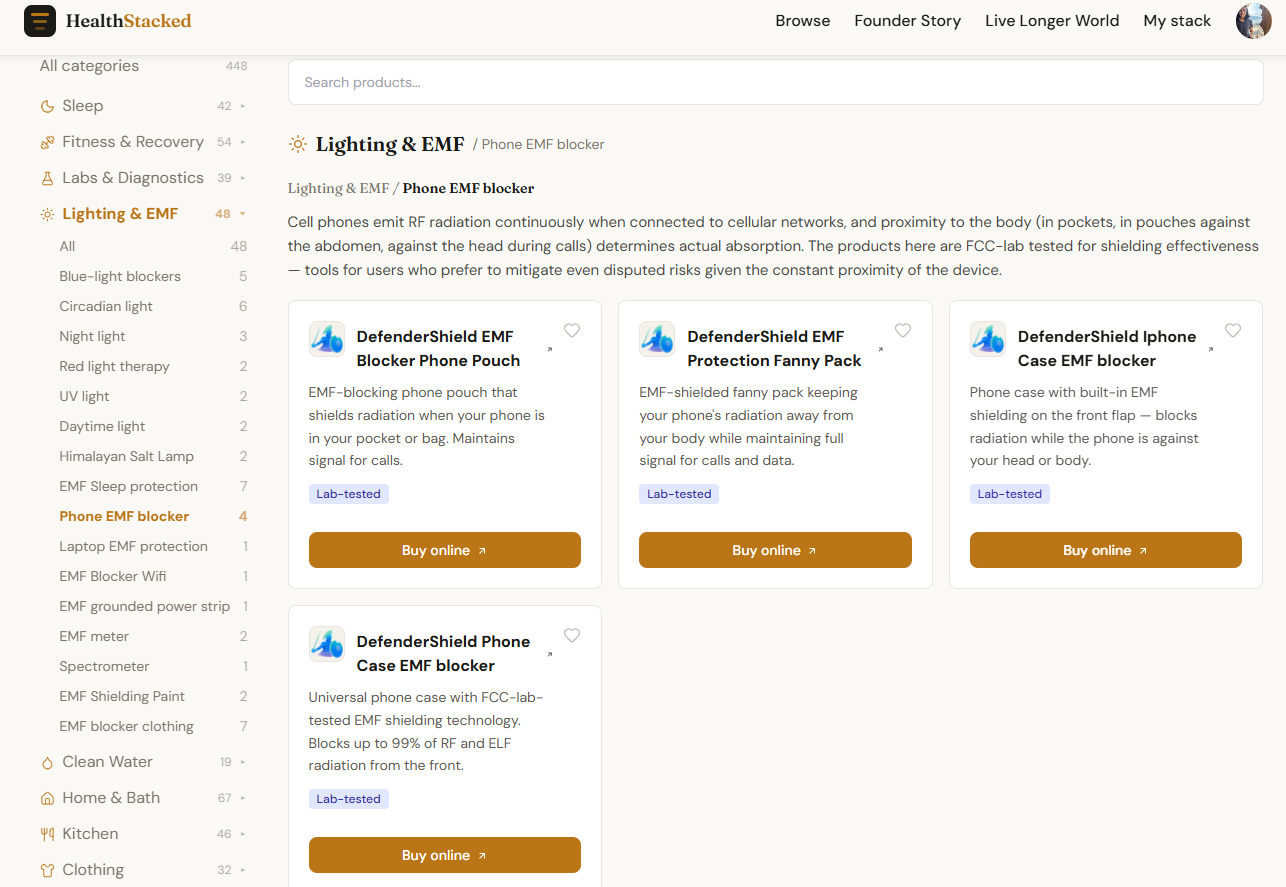Image resolution: width=1286 pixels, height=887 pixels.
Task: Click the HealthStacked brand name
Action: 129,21
